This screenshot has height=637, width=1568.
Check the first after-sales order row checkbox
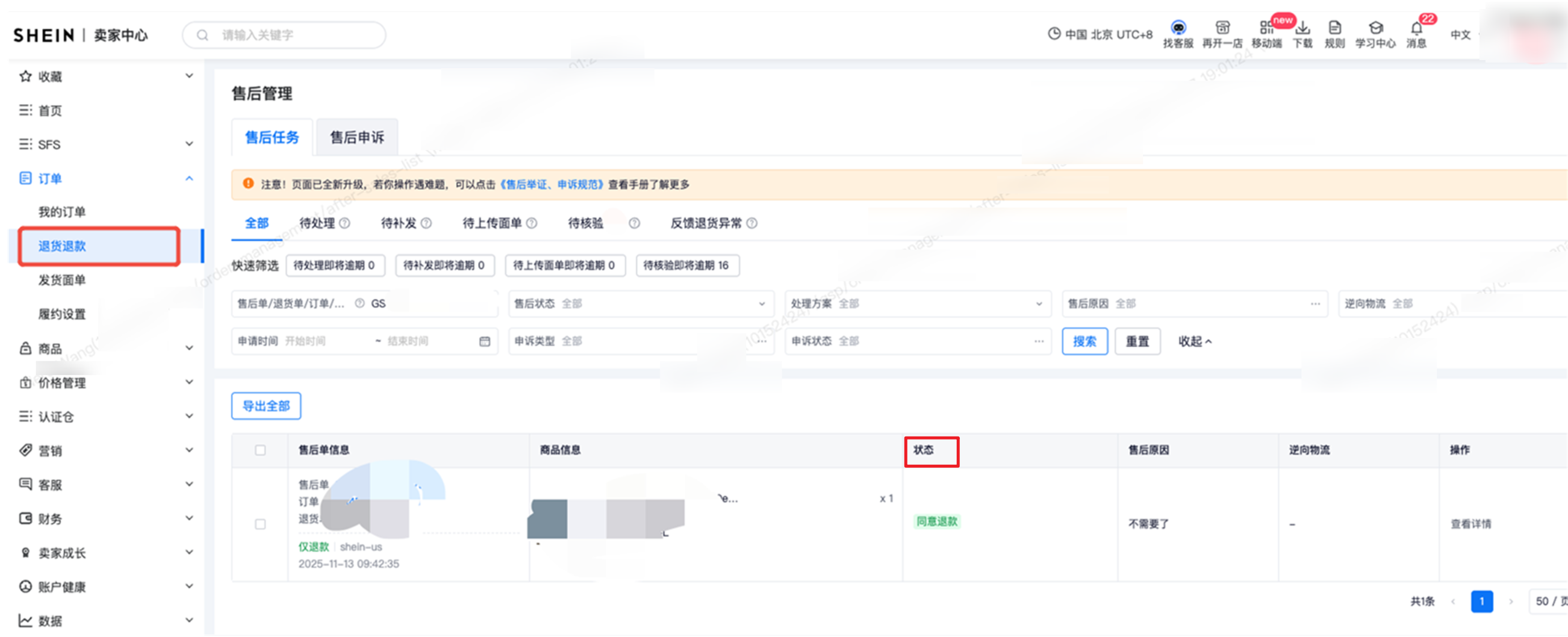pyautogui.click(x=261, y=524)
